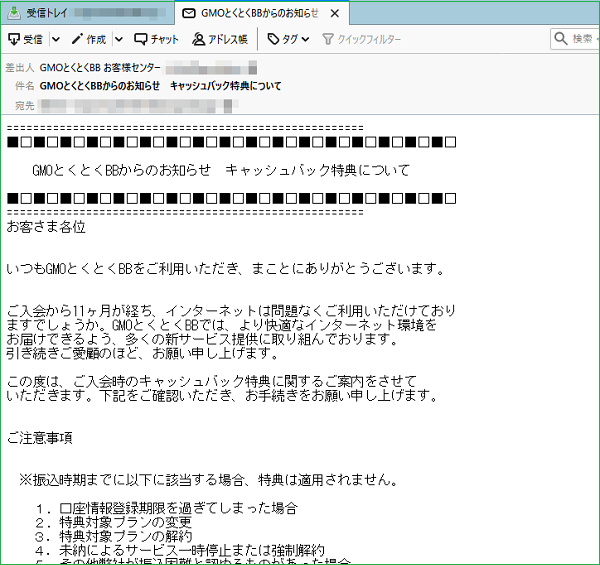Click the 差出人 label
The image size is (600, 565).
point(20,68)
